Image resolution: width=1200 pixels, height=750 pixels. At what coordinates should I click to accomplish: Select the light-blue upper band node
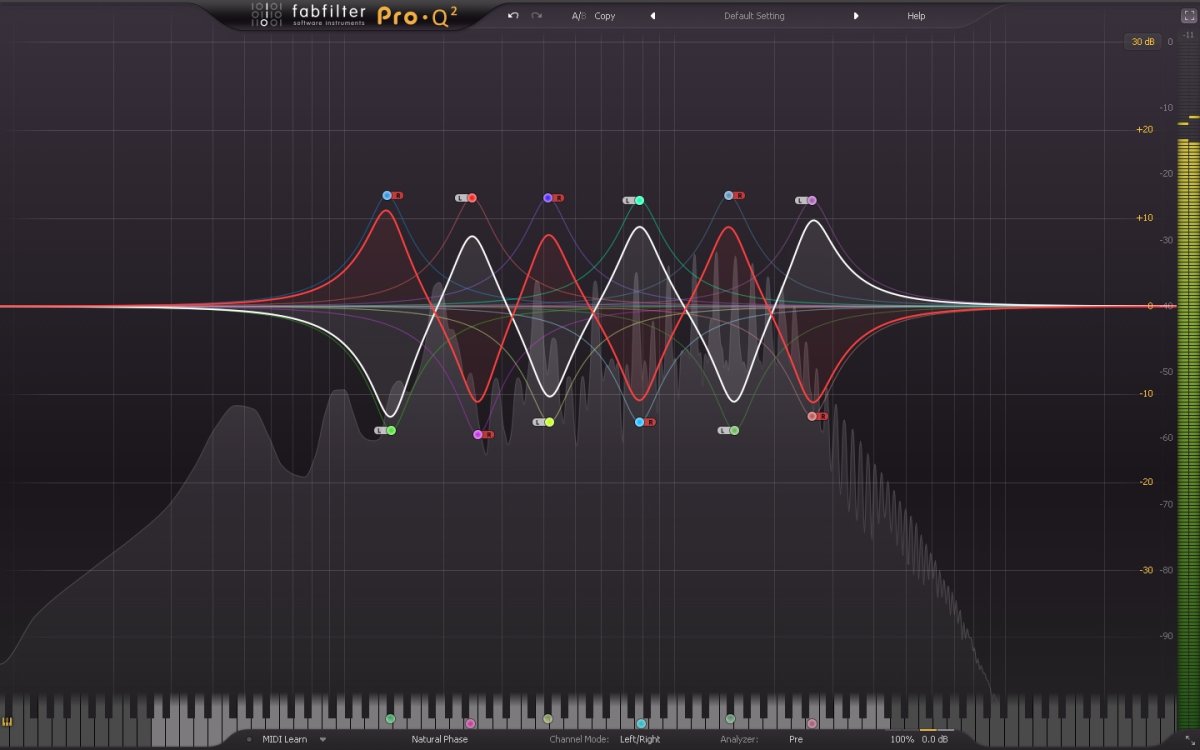pos(728,195)
